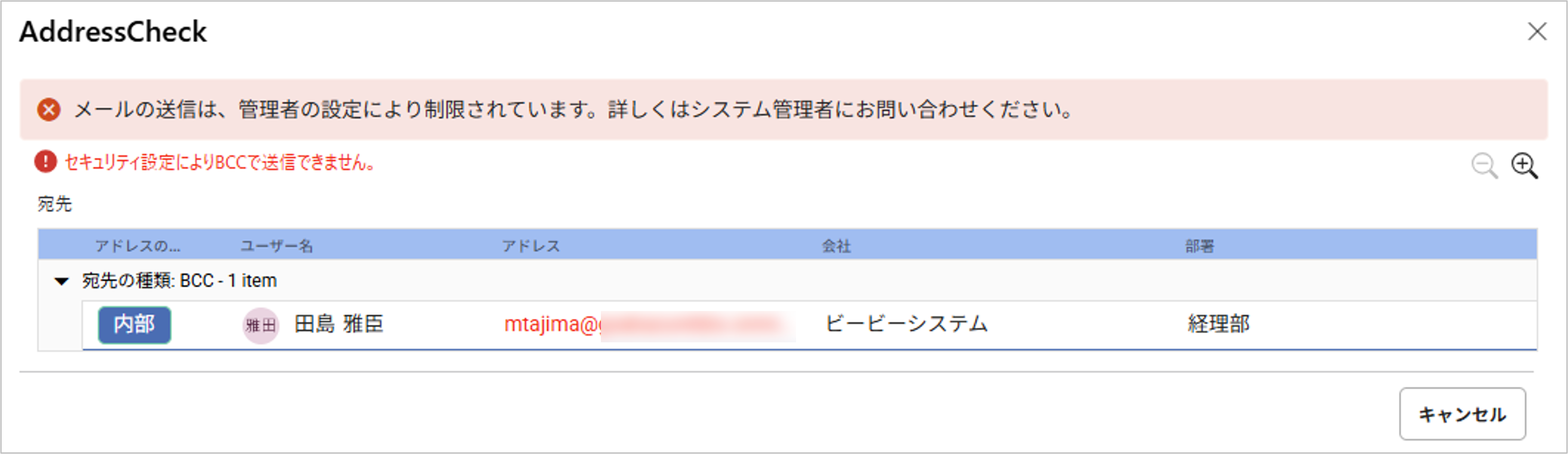Click the ビービーシステム company cell
Viewport: 1568px width, 454px height.
(906, 324)
